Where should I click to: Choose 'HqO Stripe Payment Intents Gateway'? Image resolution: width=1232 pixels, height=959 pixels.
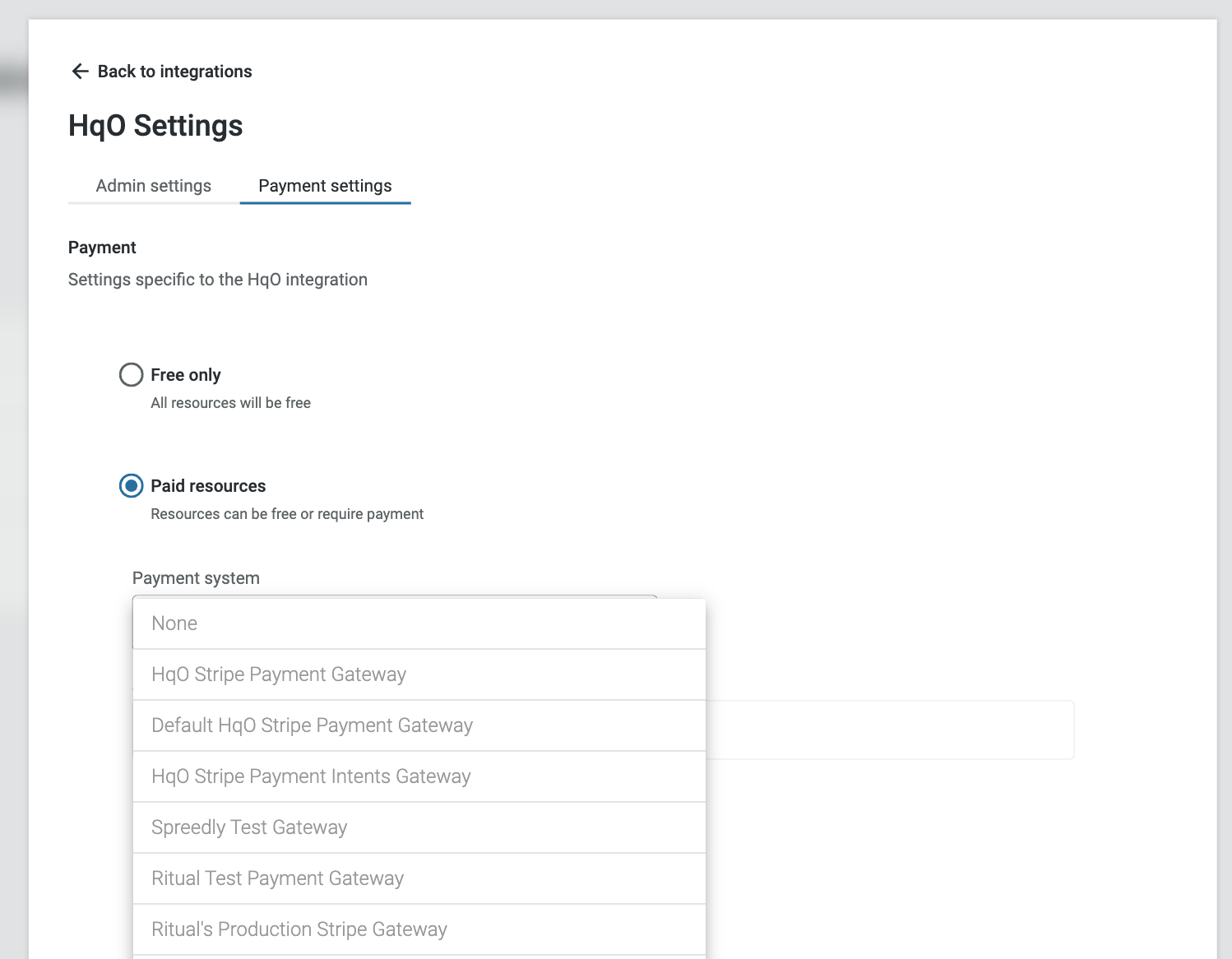(419, 776)
